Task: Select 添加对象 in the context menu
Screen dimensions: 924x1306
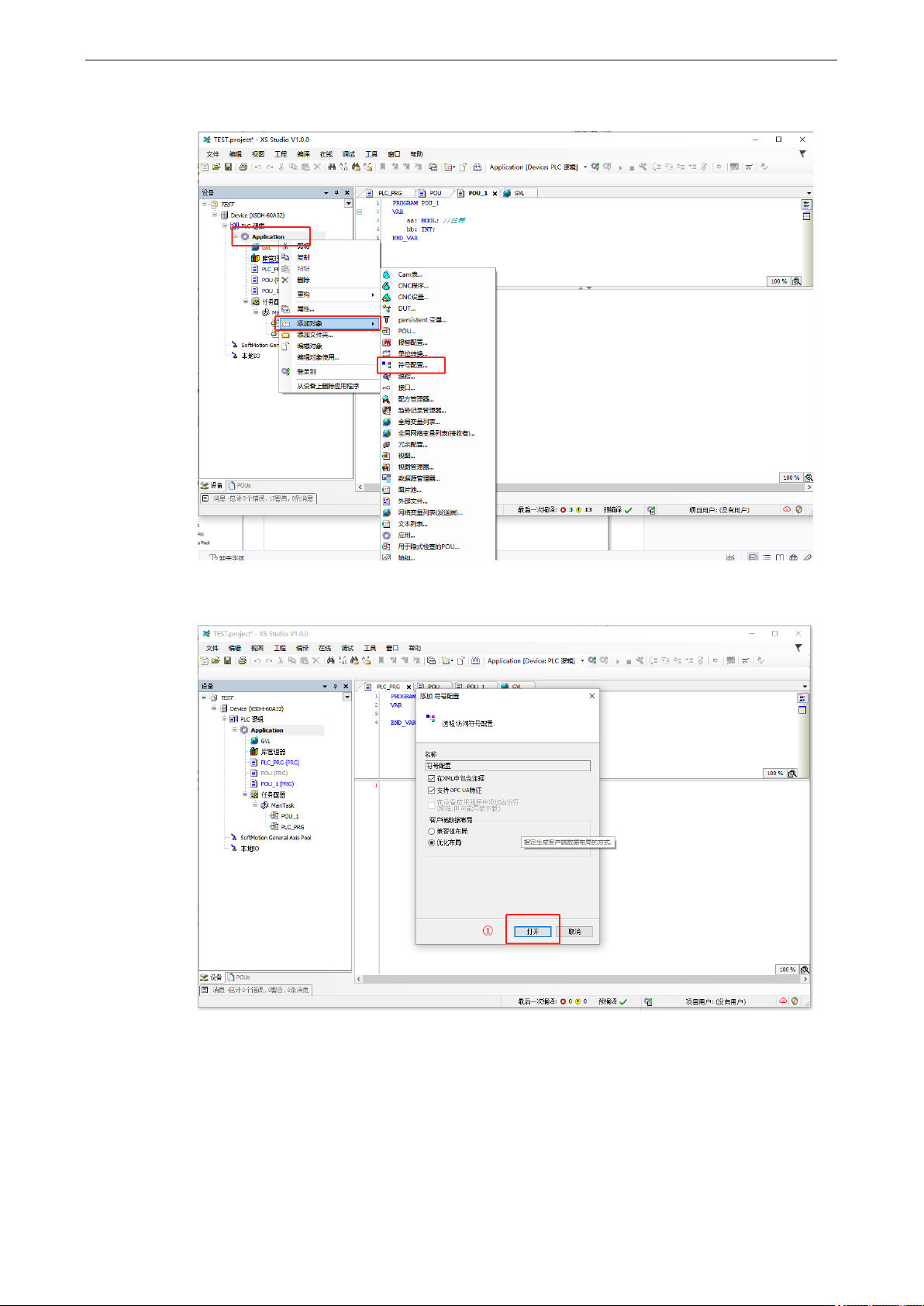Action: (329, 323)
